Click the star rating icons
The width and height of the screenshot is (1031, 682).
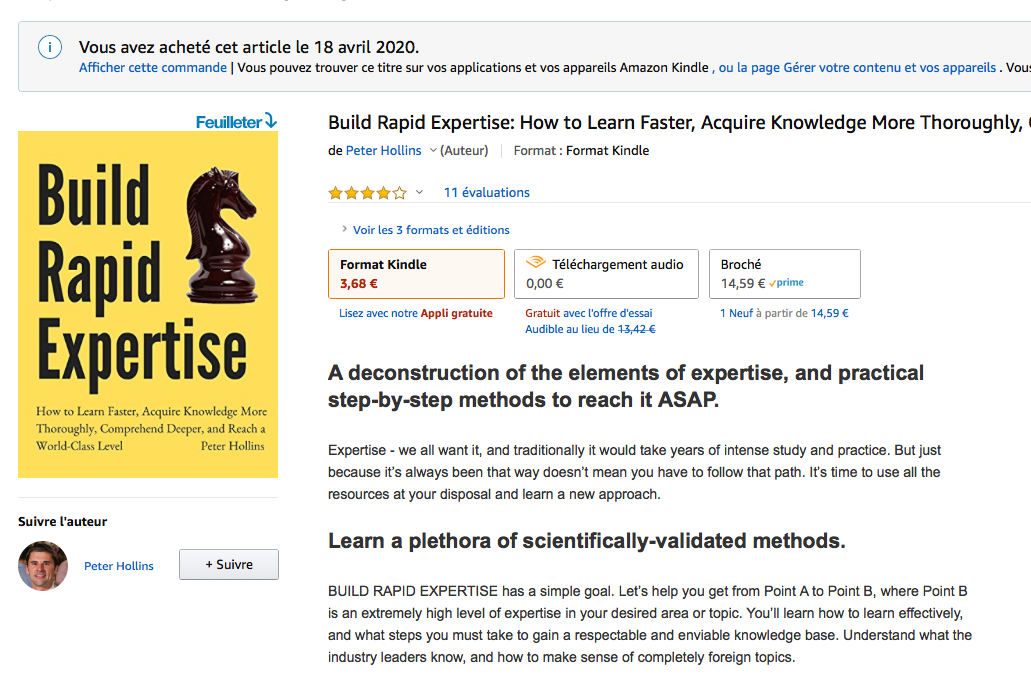point(368,193)
